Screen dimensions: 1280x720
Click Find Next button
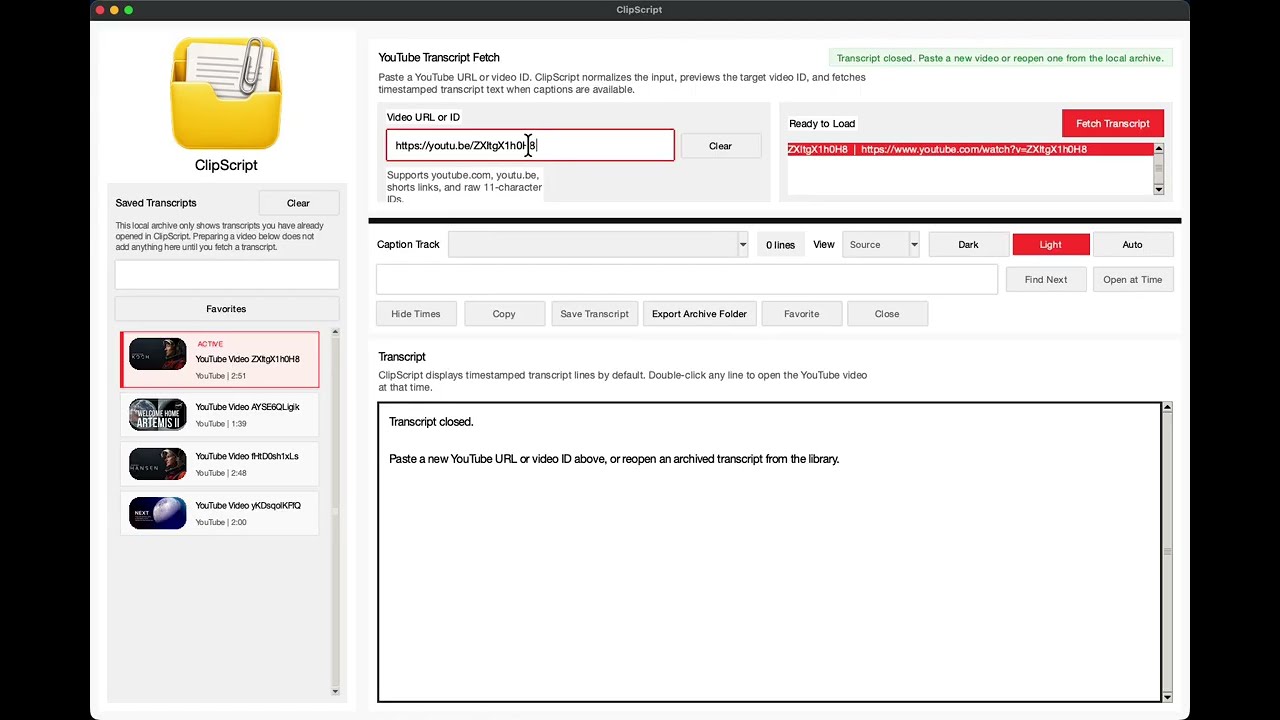click(x=1046, y=280)
